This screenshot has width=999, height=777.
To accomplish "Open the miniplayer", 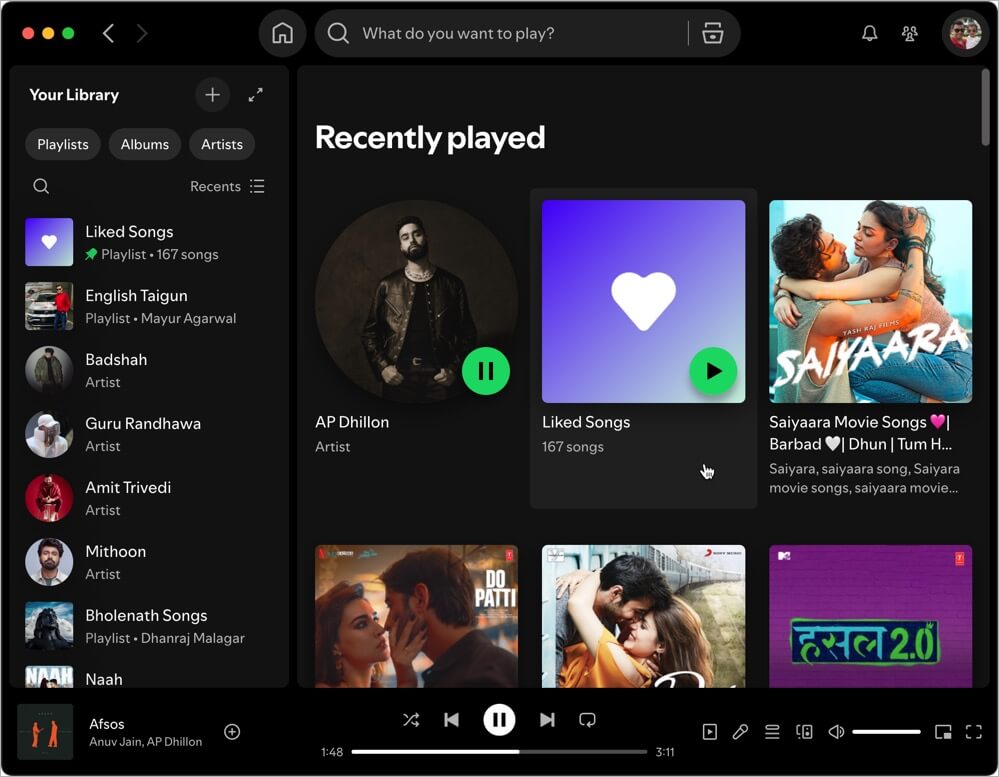I will (943, 732).
